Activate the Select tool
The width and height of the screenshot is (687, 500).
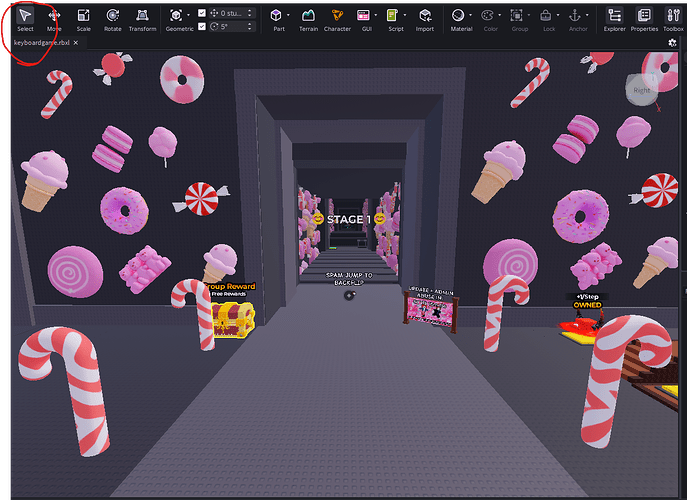(25, 20)
